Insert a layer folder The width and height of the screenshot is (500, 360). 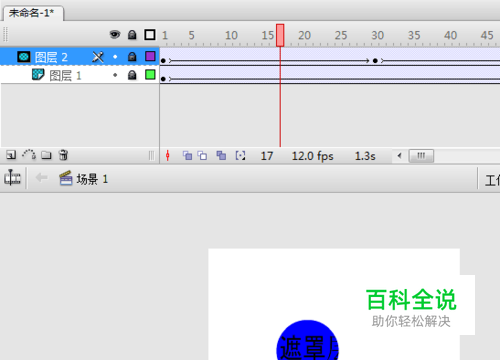coord(46,155)
